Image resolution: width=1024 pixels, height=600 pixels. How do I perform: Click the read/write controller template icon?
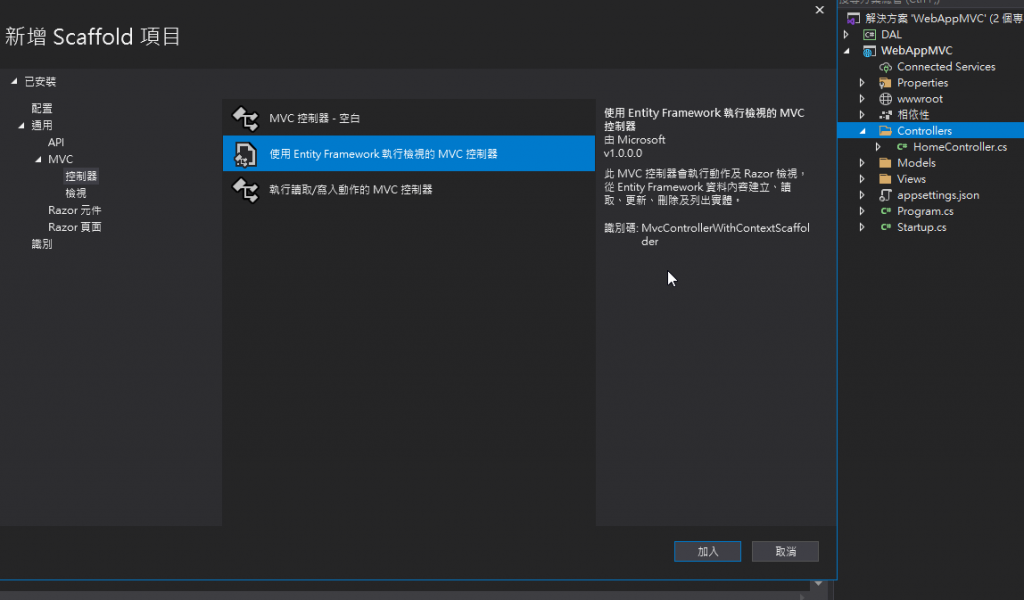(246, 190)
